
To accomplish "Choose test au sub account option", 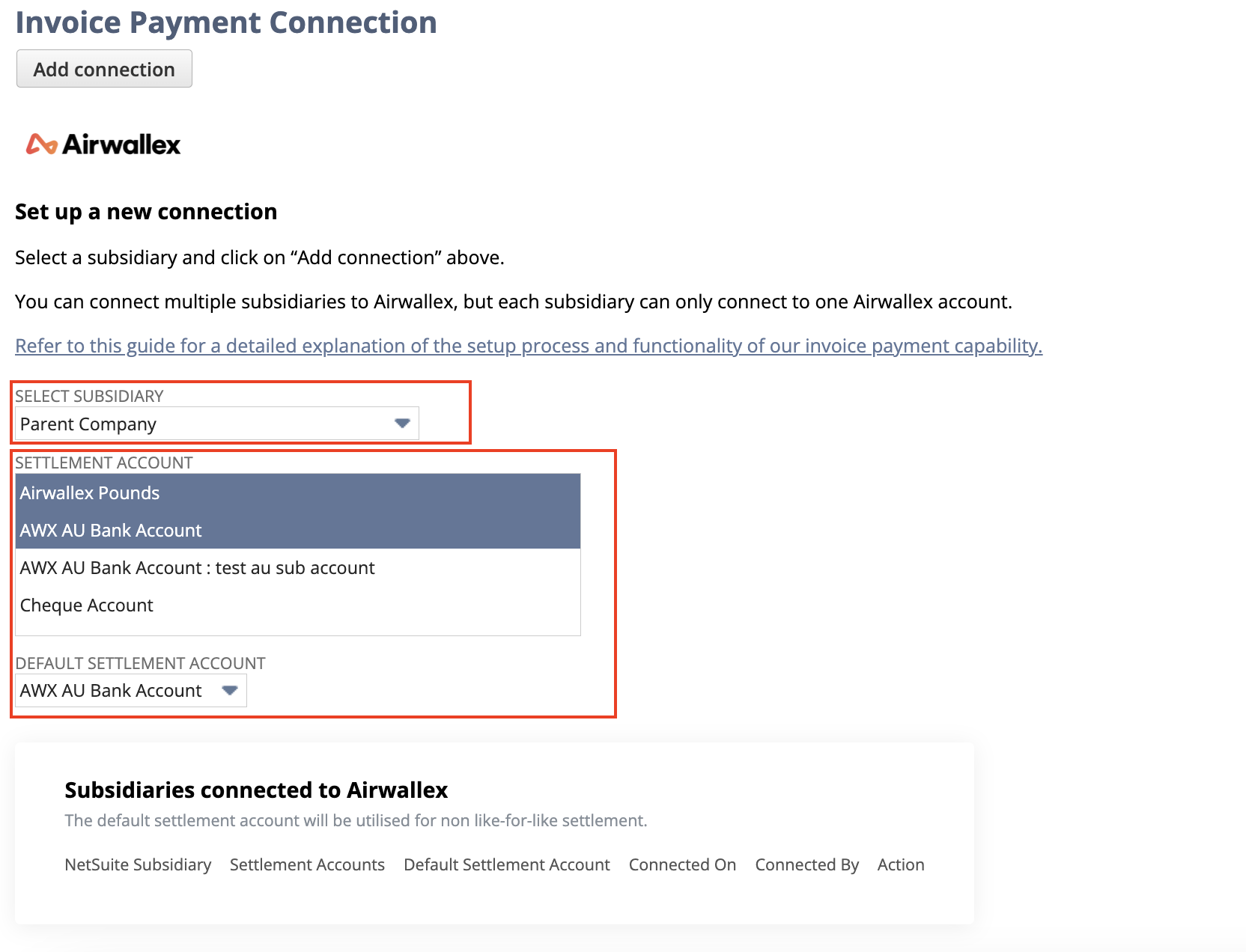I will coord(298,567).
